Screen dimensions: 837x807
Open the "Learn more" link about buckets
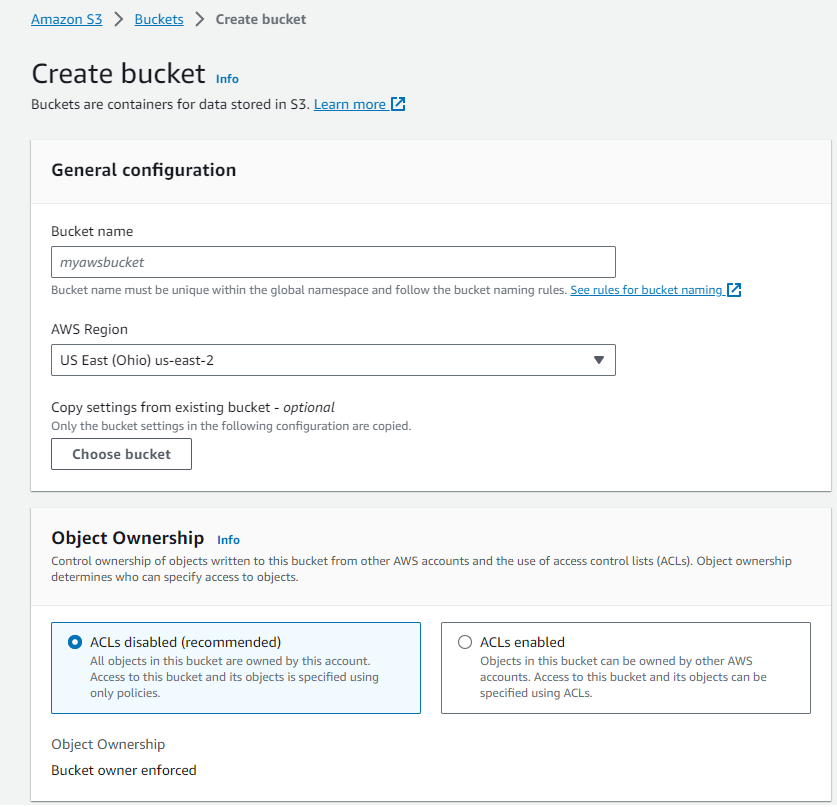click(x=351, y=103)
